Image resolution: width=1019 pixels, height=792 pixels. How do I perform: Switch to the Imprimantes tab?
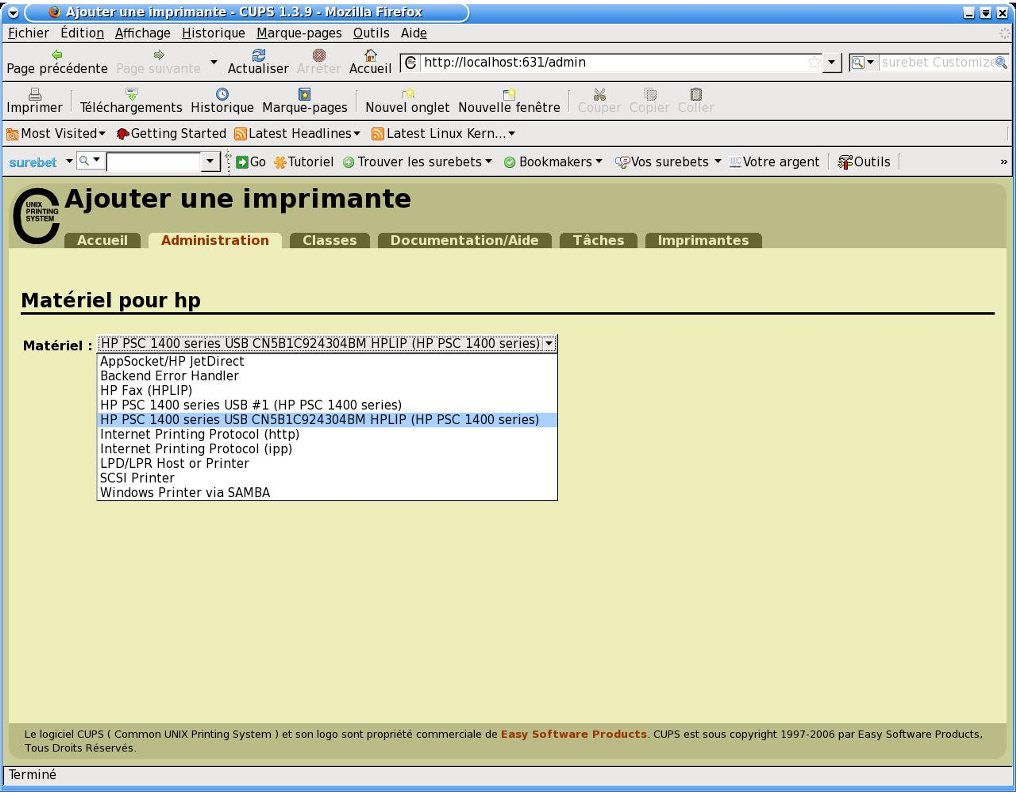pos(703,240)
